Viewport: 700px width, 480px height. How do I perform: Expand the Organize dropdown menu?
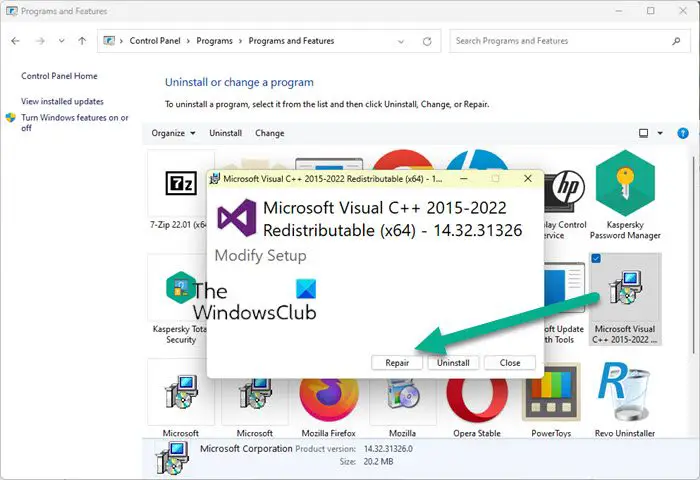[173, 133]
